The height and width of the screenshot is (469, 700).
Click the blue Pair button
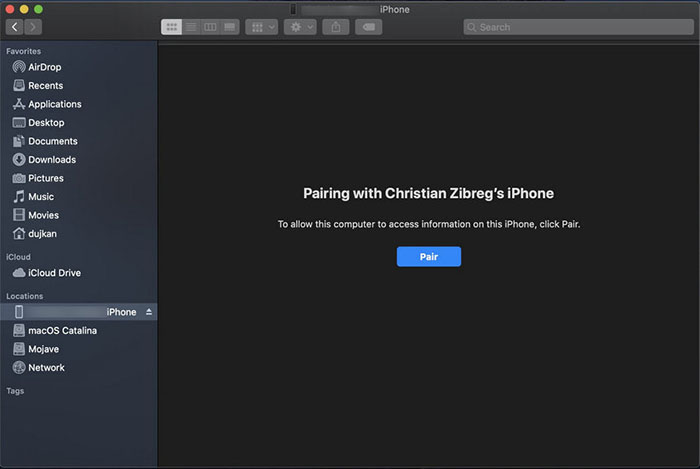[429, 257]
